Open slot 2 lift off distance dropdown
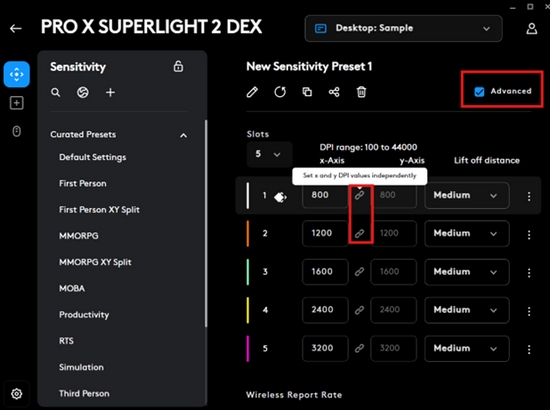 tap(467, 234)
